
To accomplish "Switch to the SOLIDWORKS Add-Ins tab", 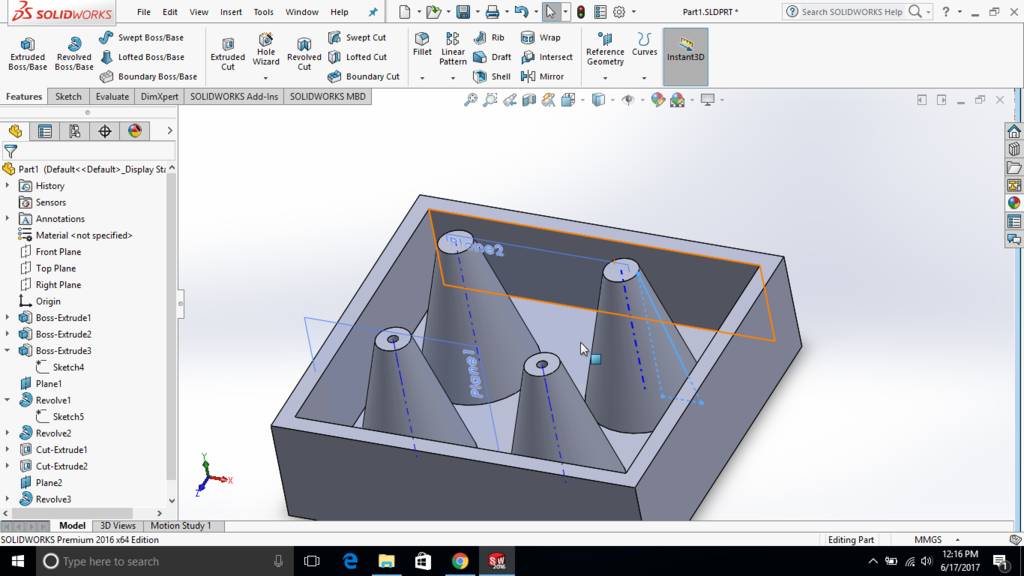I will coord(234,97).
